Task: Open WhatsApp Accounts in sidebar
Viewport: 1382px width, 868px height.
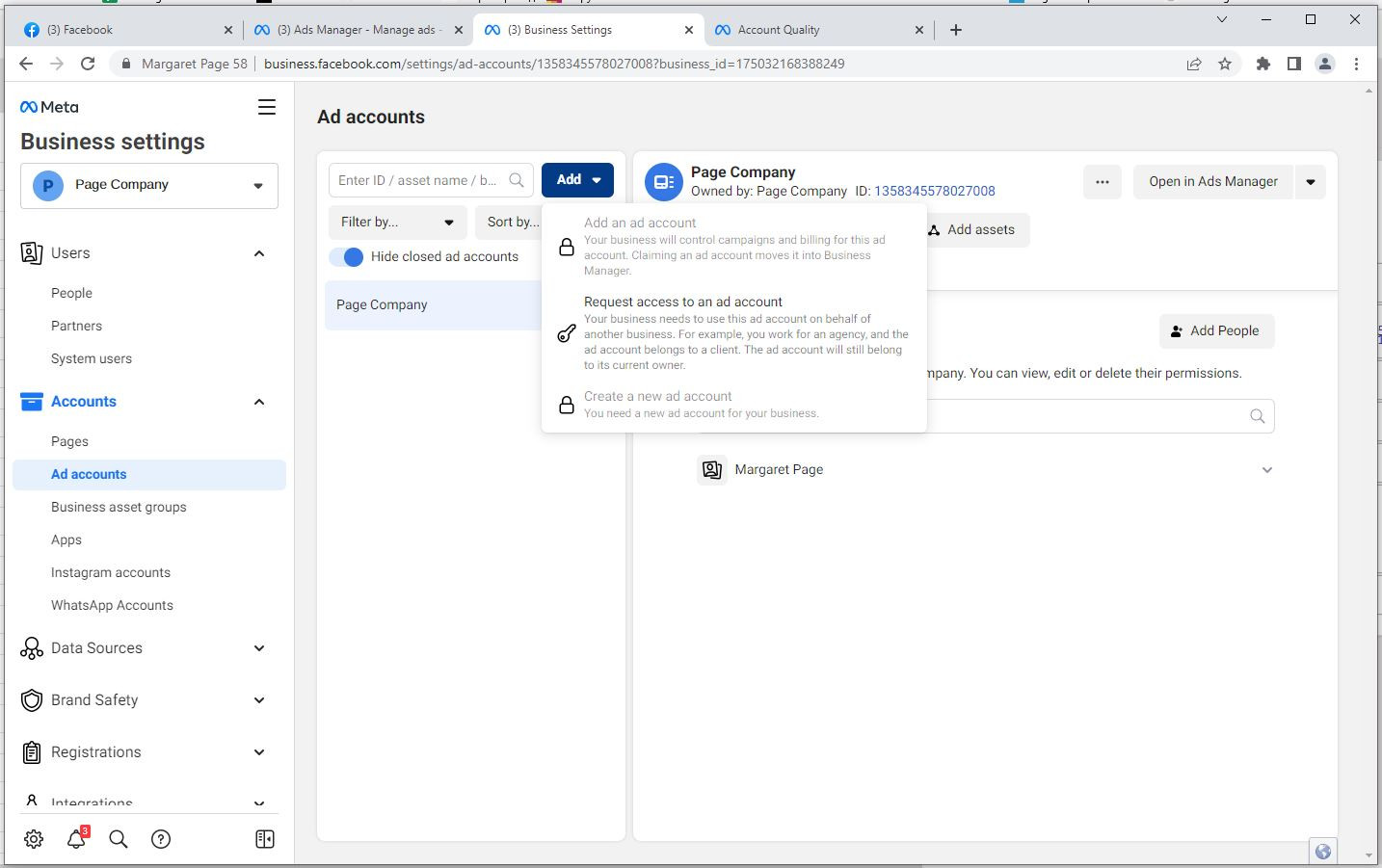Action: point(112,605)
